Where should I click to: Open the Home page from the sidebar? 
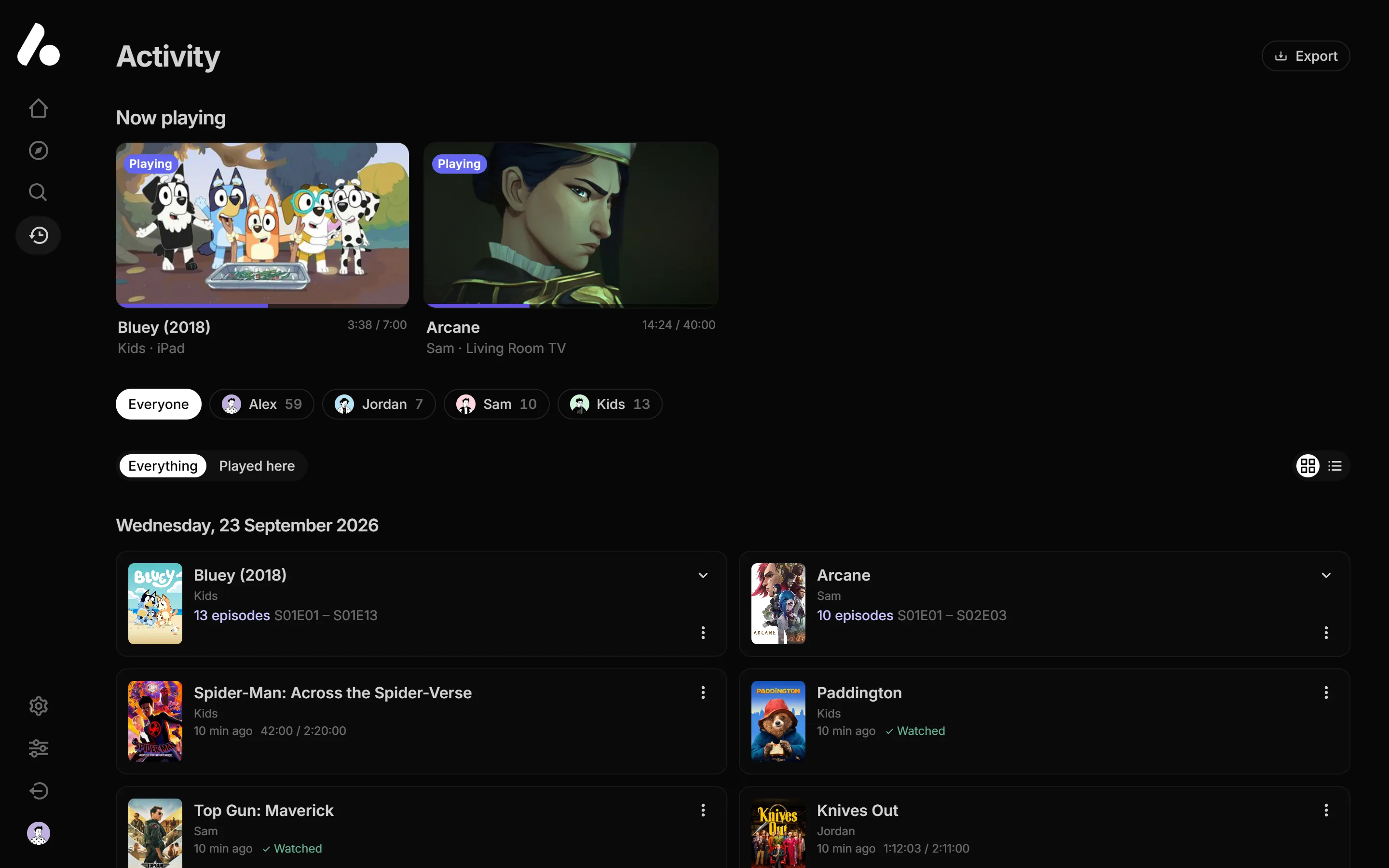[x=39, y=108]
